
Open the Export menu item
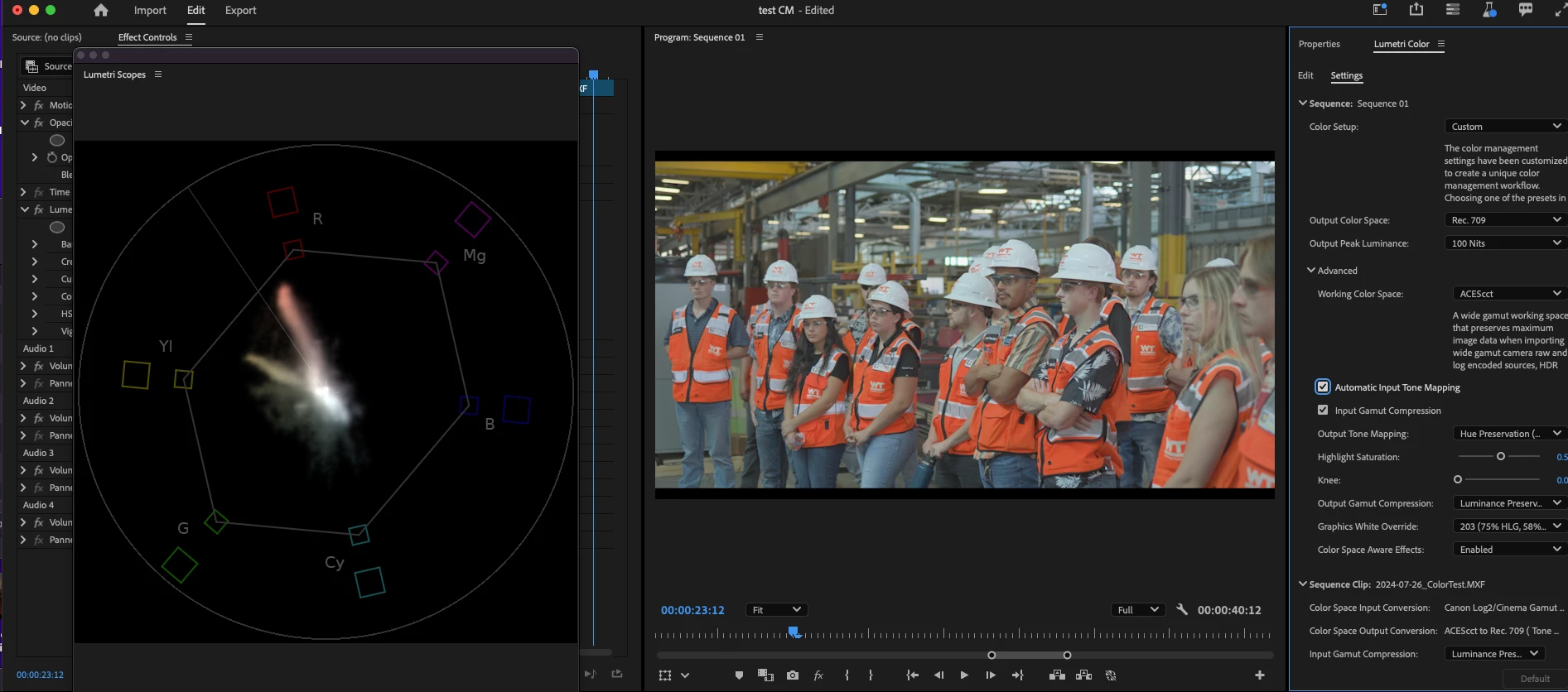pos(240,10)
